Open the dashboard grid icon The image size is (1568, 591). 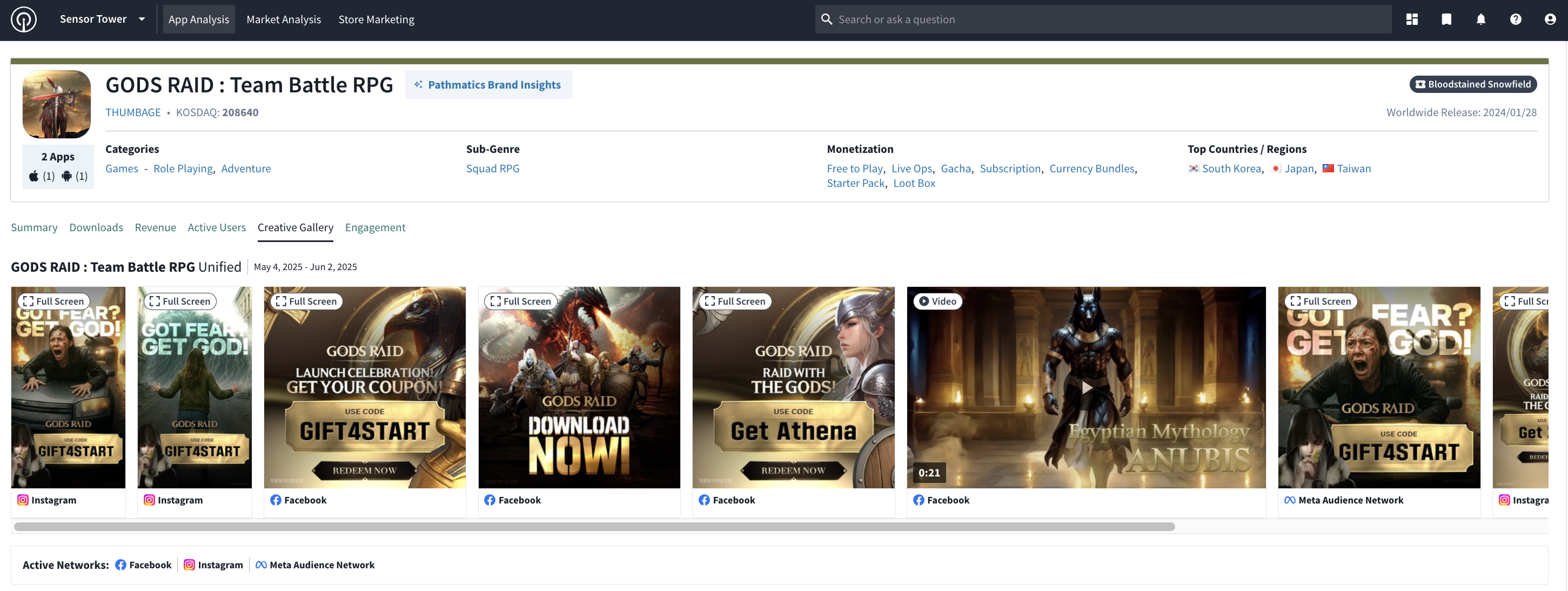click(x=1411, y=19)
